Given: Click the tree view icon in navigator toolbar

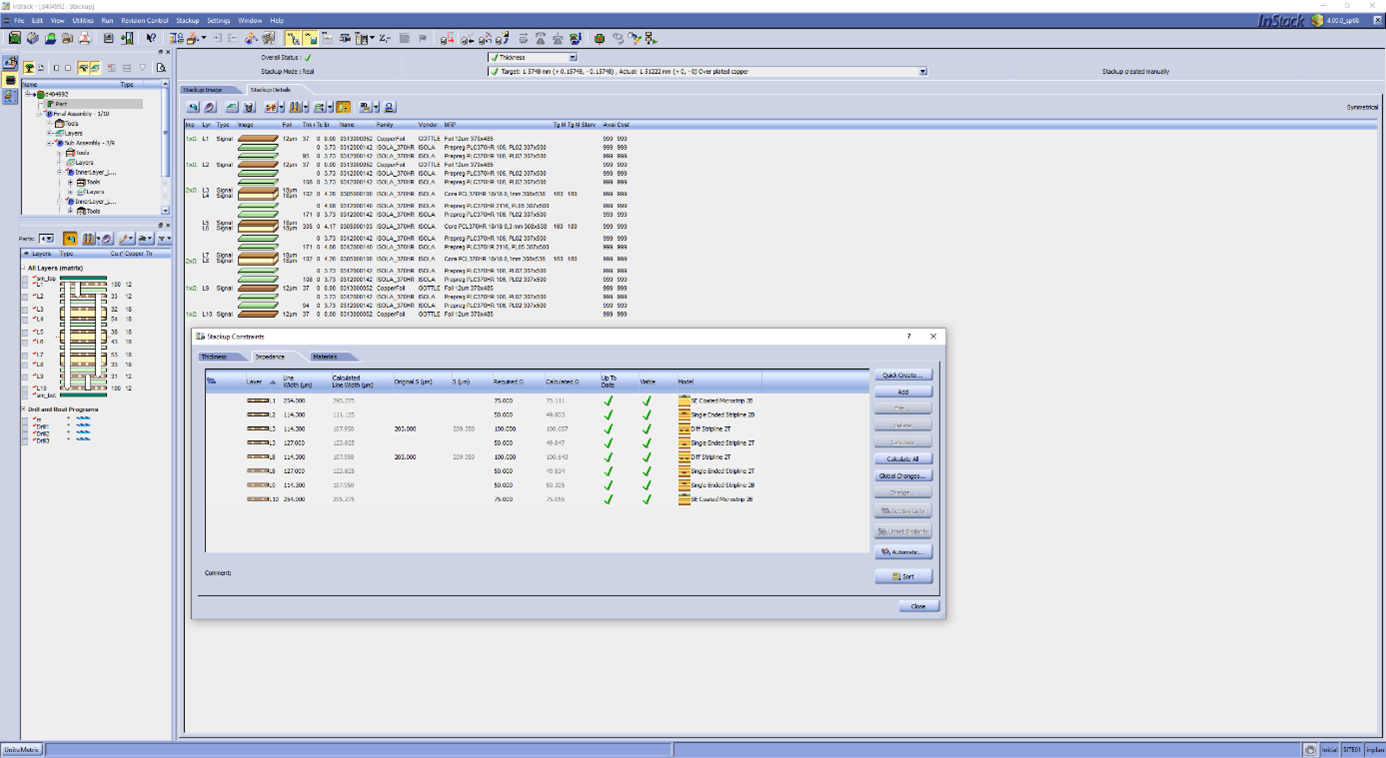Looking at the screenshot, I should (29, 68).
